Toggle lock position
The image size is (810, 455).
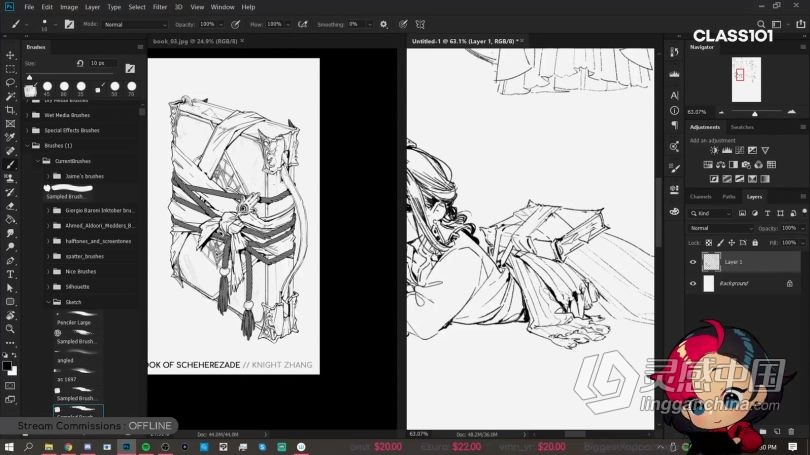click(x=731, y=243)
